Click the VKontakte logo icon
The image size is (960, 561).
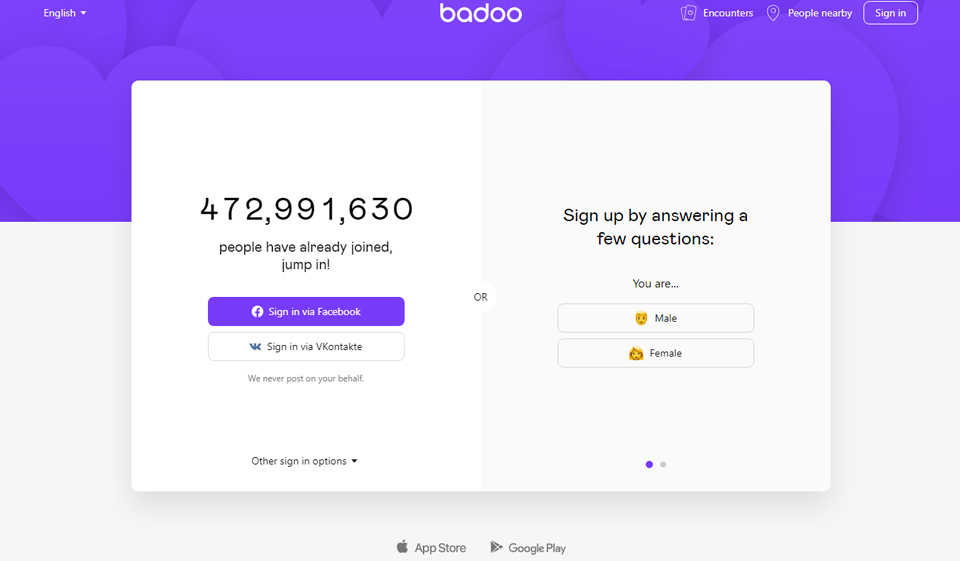(x=256, y=347)
